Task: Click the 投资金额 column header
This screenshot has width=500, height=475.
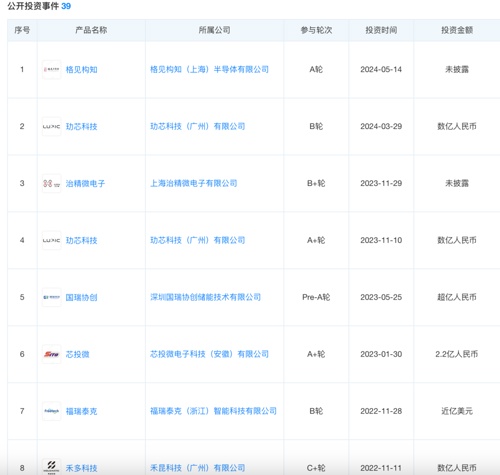Action: (457, 30)
